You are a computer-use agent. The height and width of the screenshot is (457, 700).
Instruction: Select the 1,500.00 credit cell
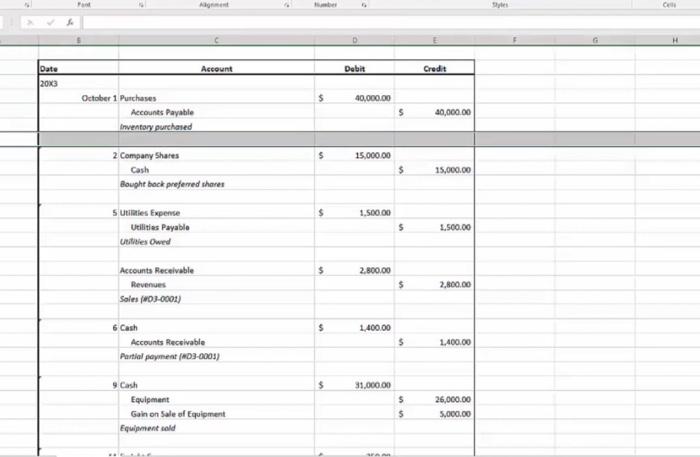(x=434, y=227)
